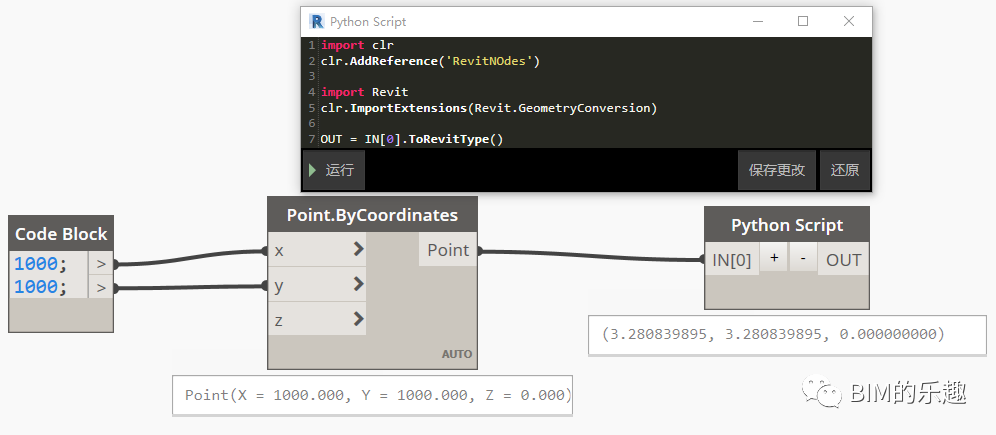Add an input port with the + button
The width and height of the screenshot is (996, 435).
pyautogui.click(x=774, y=258)
